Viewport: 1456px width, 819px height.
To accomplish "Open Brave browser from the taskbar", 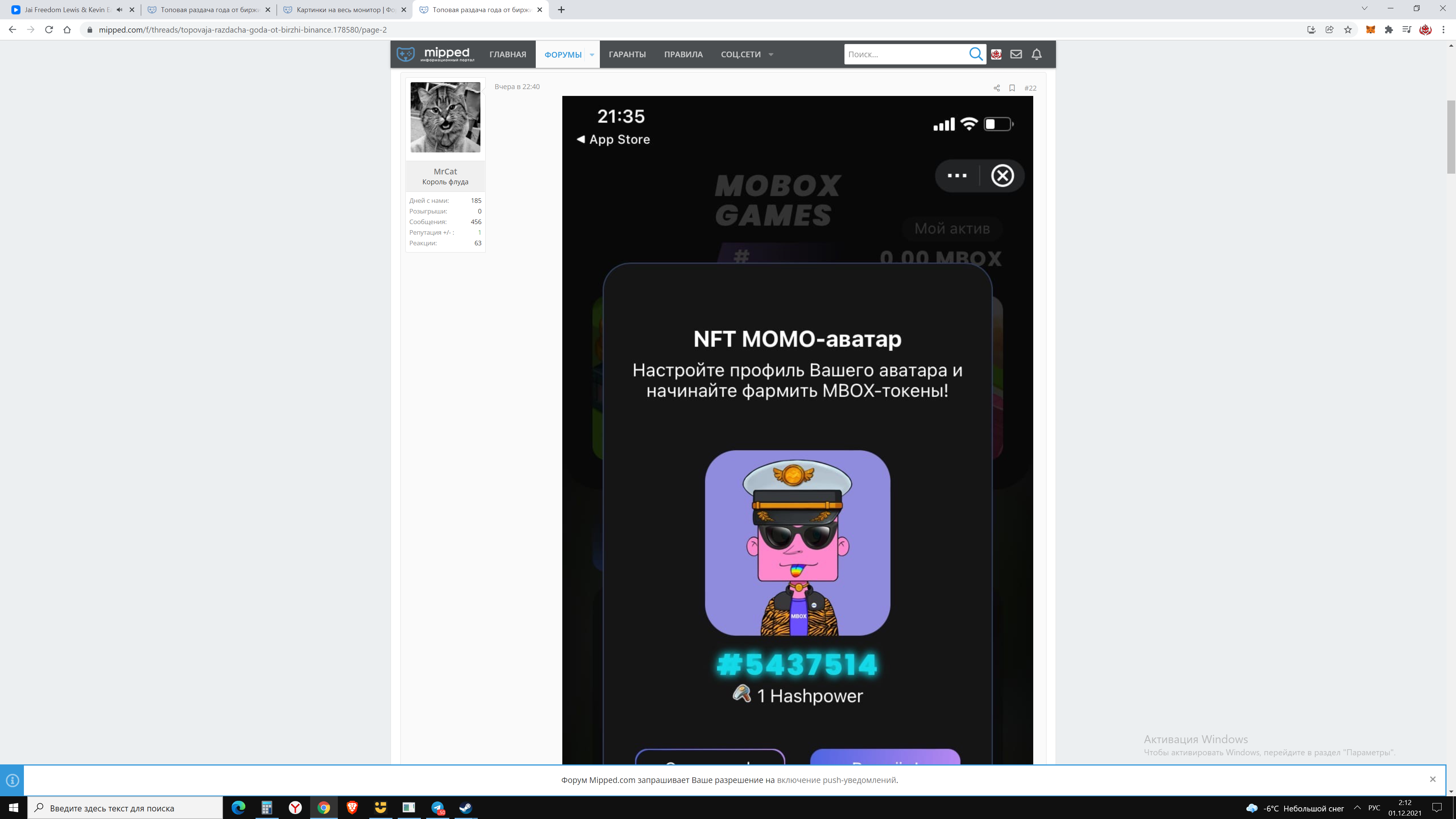I will coord(352,808).
